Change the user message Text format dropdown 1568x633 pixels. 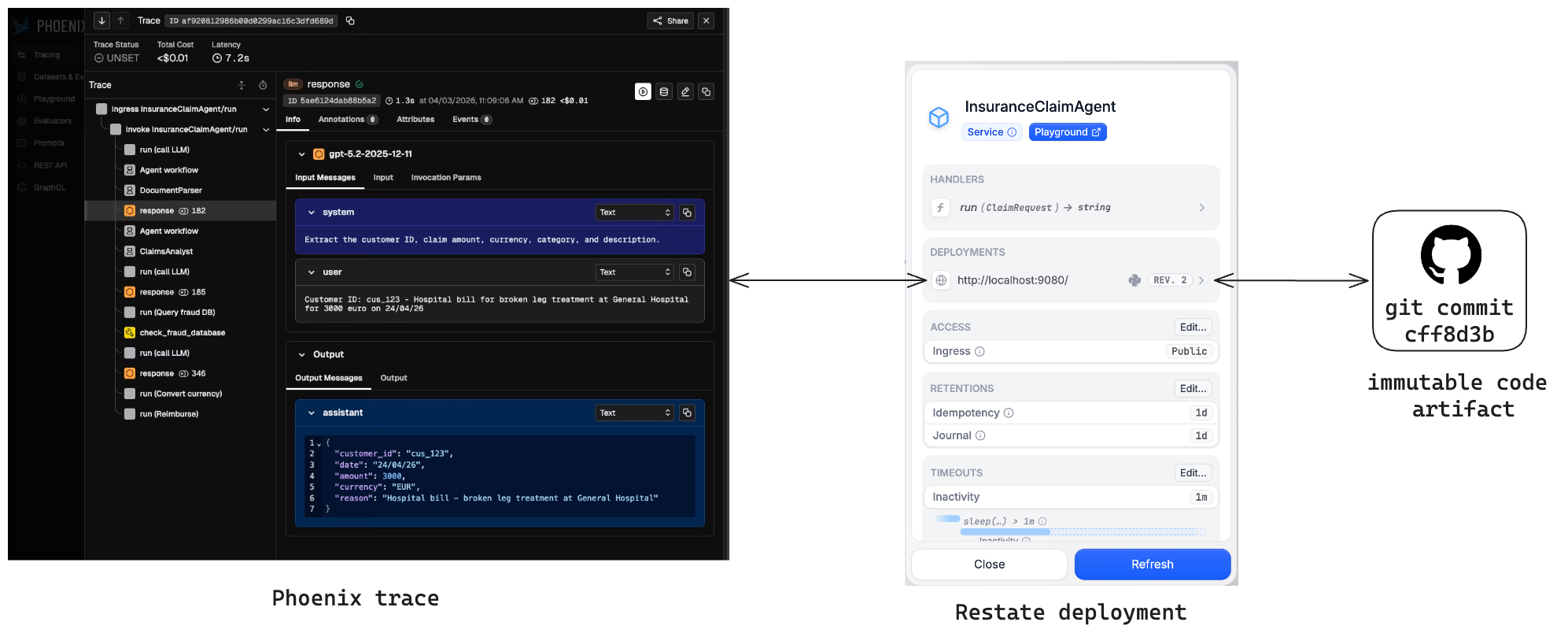[635, 272]
